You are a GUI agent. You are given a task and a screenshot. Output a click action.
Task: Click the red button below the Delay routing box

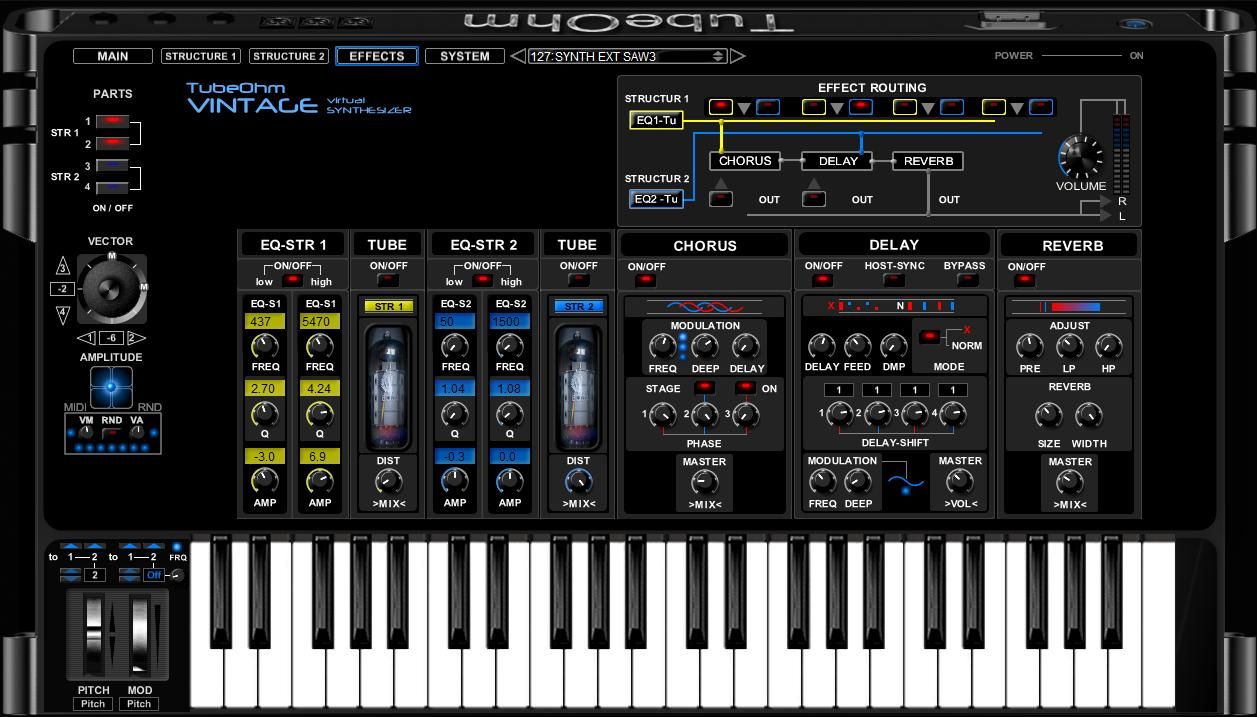[815, 199]
